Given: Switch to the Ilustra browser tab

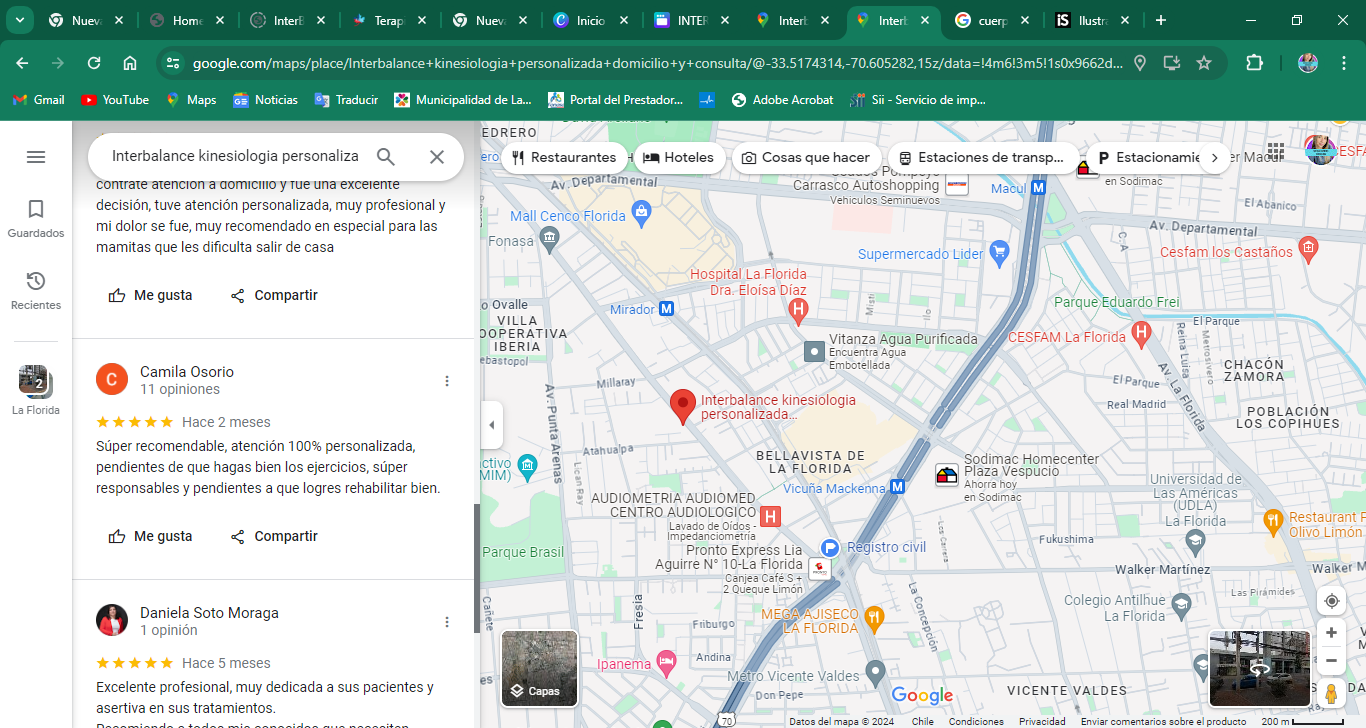Looking at the screenshot, I should tap(1091, 20).
